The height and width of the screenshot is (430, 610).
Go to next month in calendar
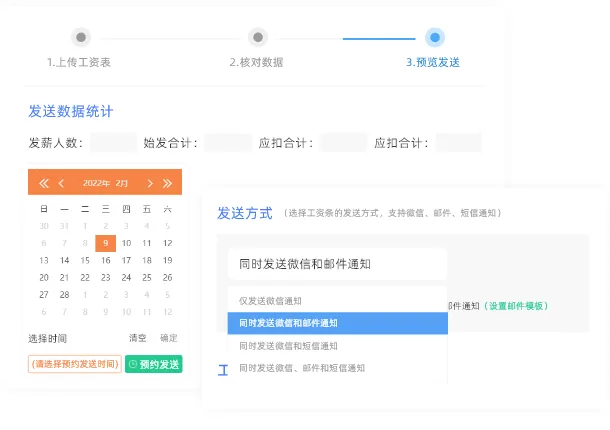(150, 183)
